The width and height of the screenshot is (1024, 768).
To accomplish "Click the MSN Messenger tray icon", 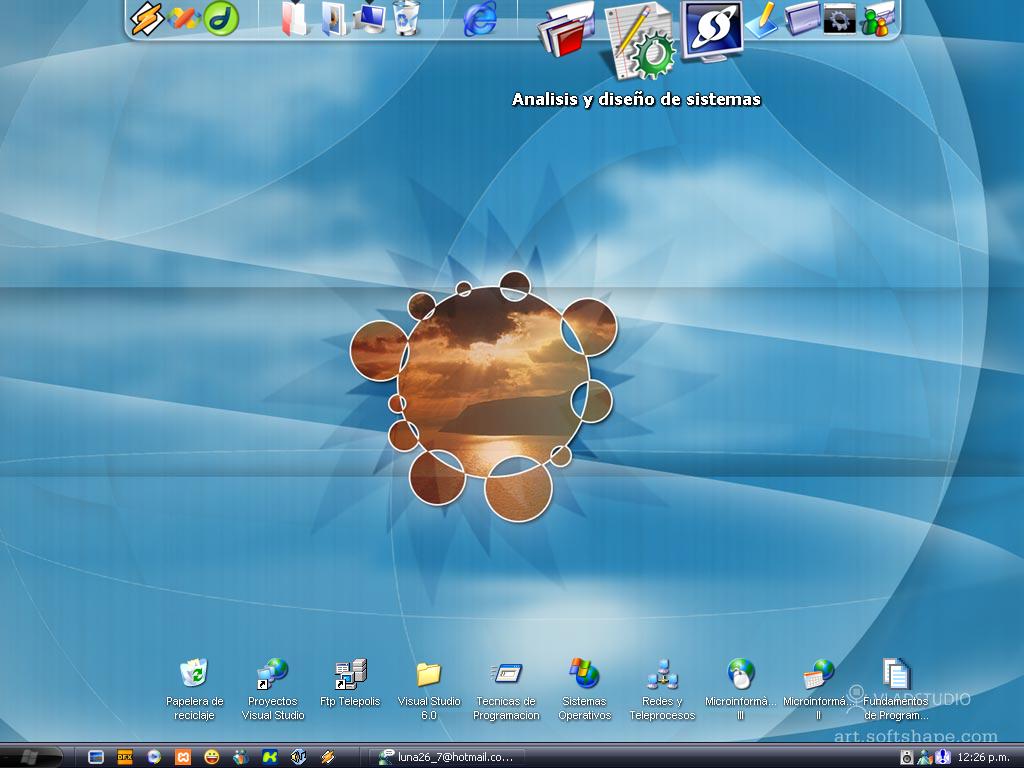I will coord(925,758).
